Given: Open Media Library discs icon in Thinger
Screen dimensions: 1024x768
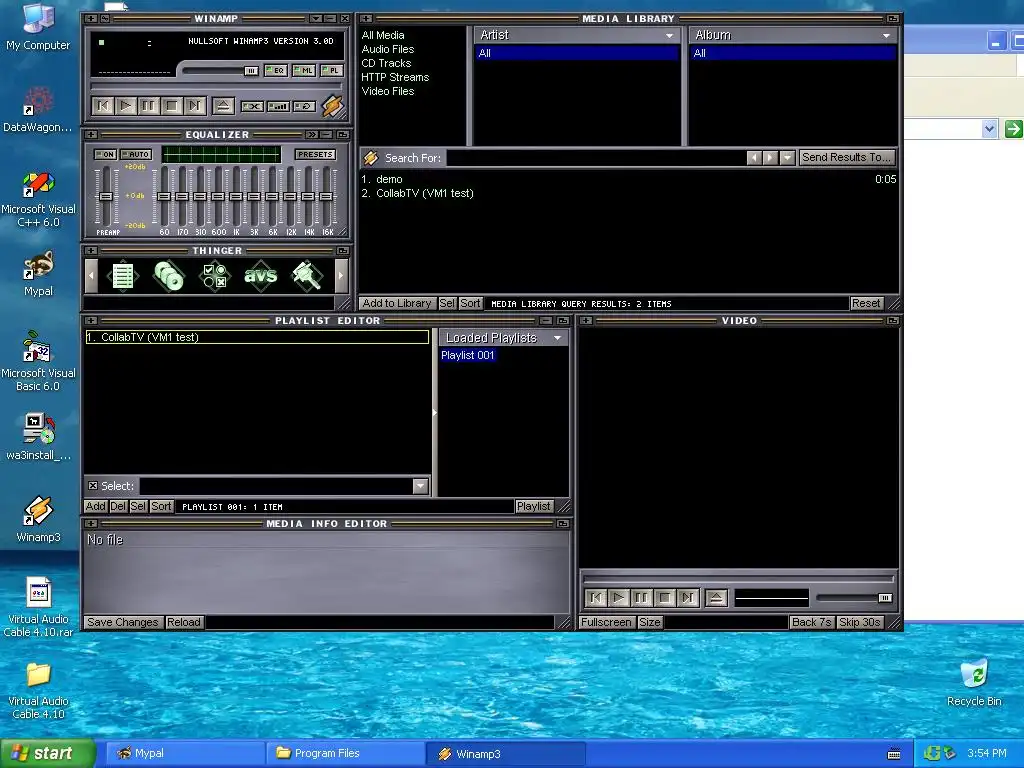Looking at the screenshot, I should [168, 276].
